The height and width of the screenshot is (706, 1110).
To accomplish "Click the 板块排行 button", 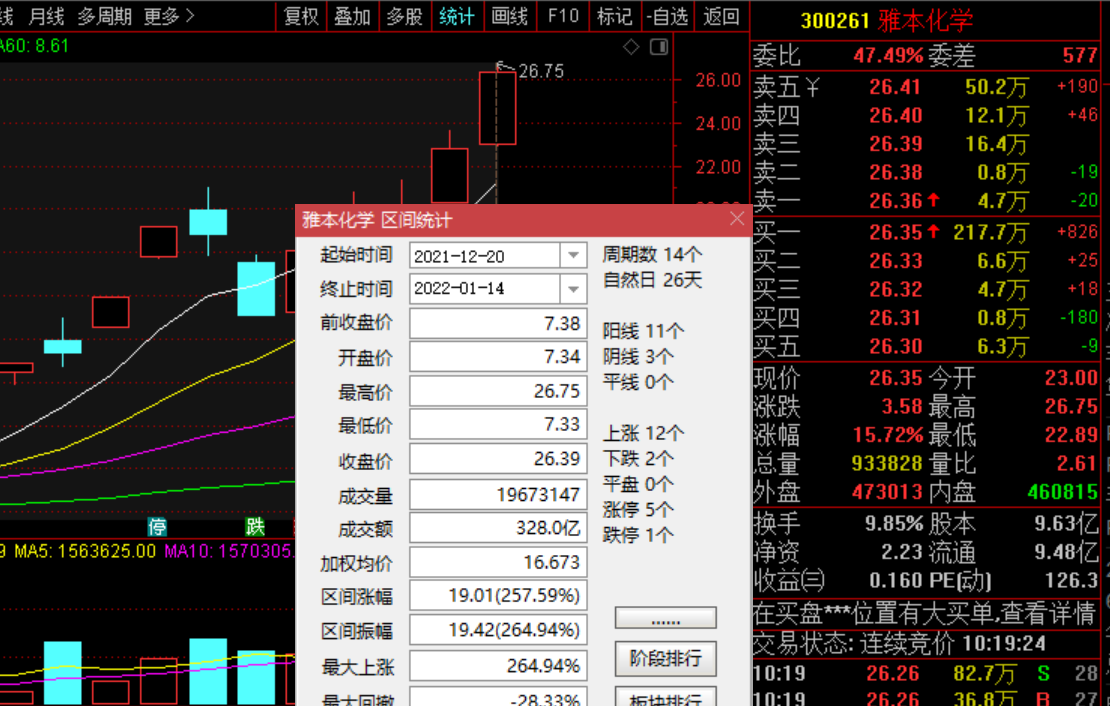I will tap(665, 697).
